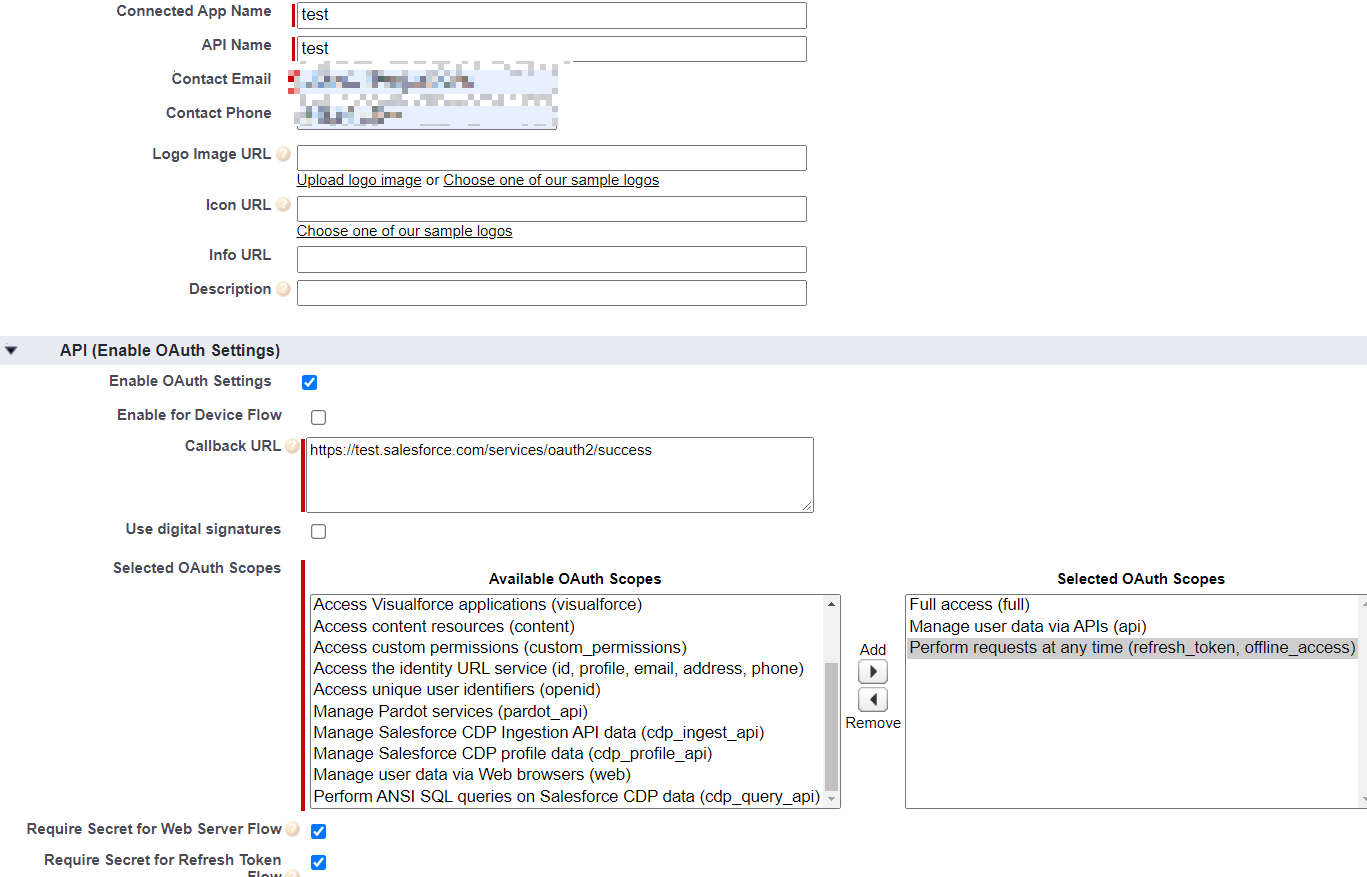Click Description input field
This screenshot has height=877, width=1367.
coord(552,293)
